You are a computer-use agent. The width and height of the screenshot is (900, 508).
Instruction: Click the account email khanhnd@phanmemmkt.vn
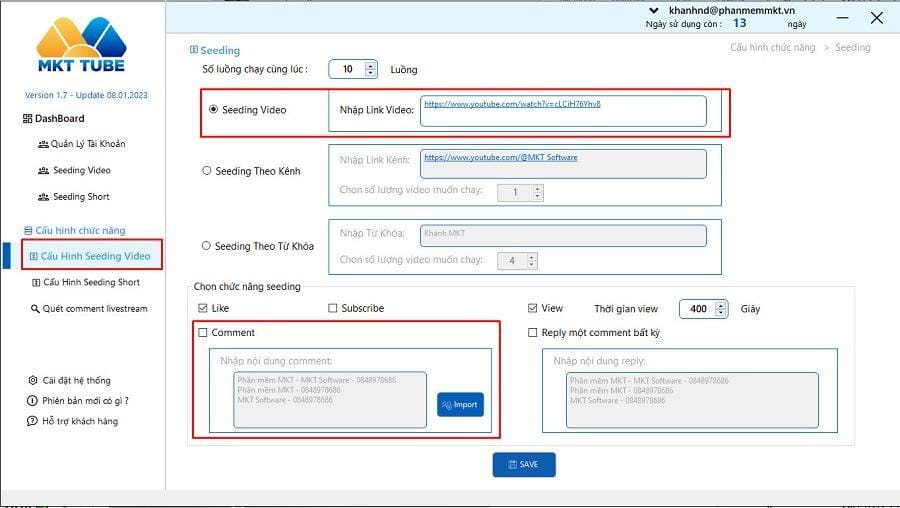tap(732, 10)
